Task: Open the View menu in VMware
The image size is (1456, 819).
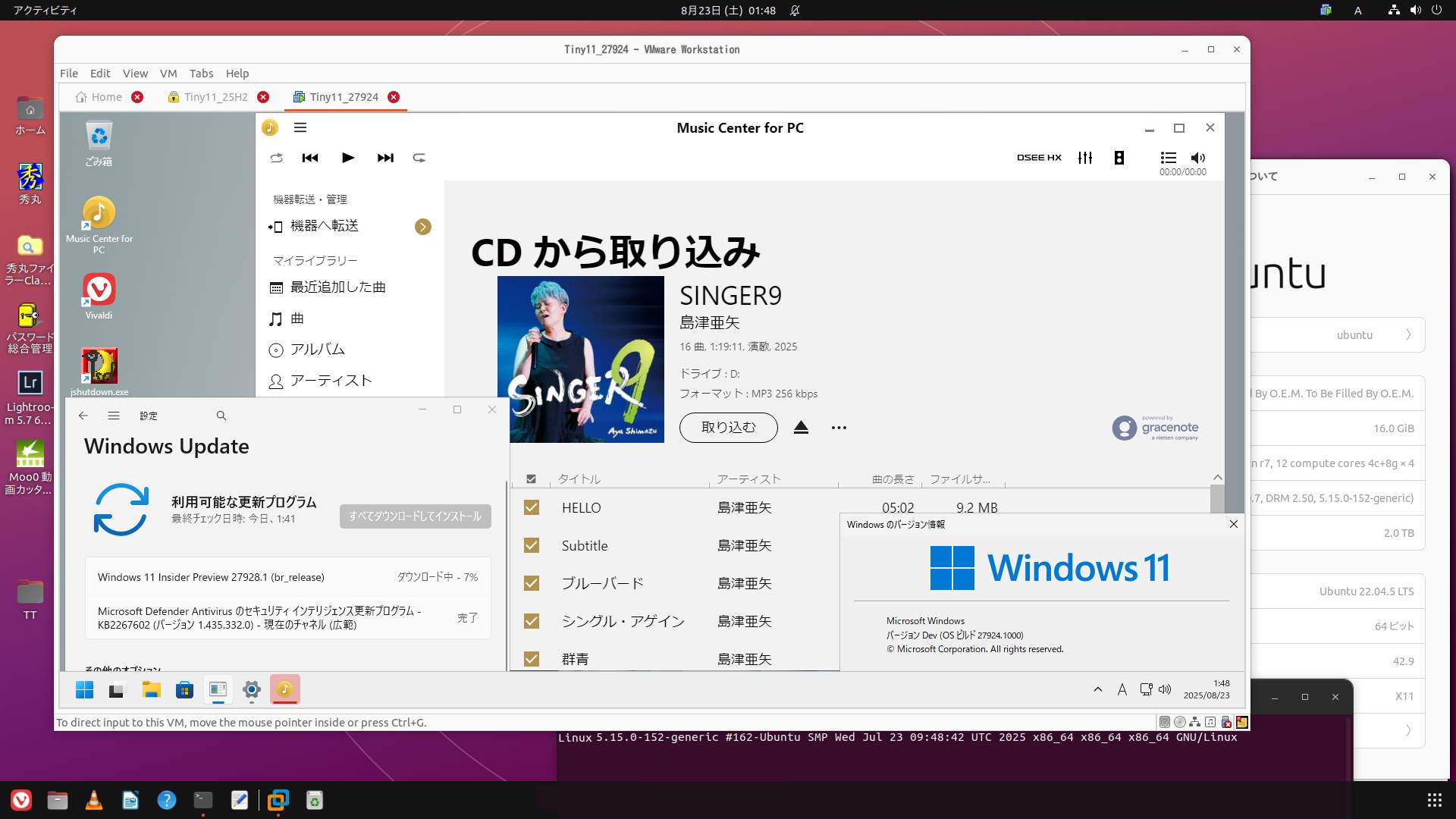Action: click(135, 74)
